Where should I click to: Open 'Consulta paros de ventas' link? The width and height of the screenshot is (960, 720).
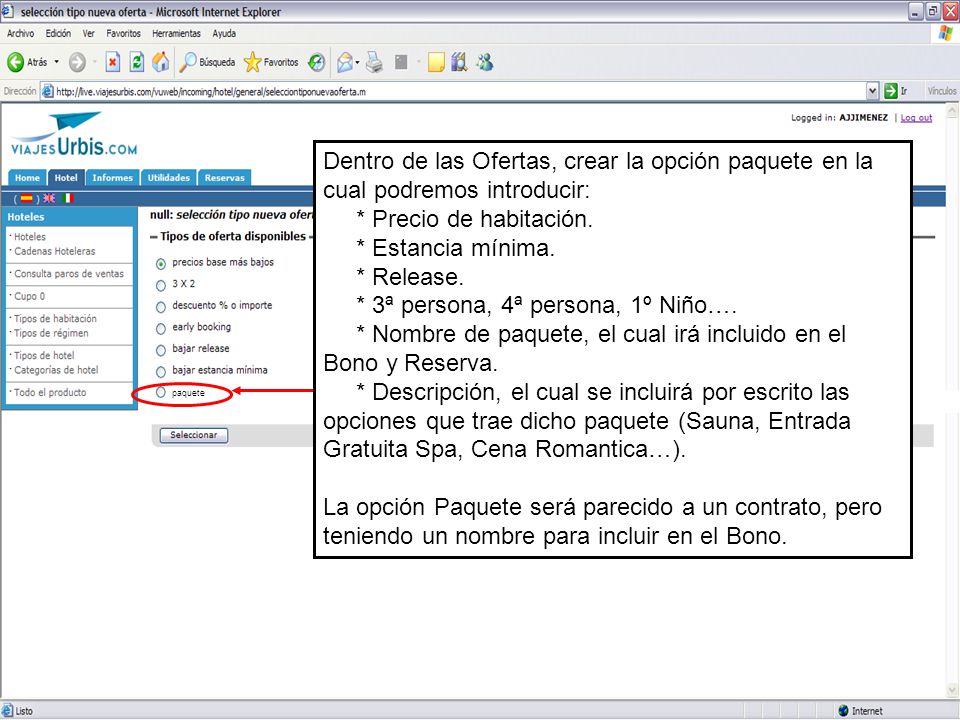(69, 274)
